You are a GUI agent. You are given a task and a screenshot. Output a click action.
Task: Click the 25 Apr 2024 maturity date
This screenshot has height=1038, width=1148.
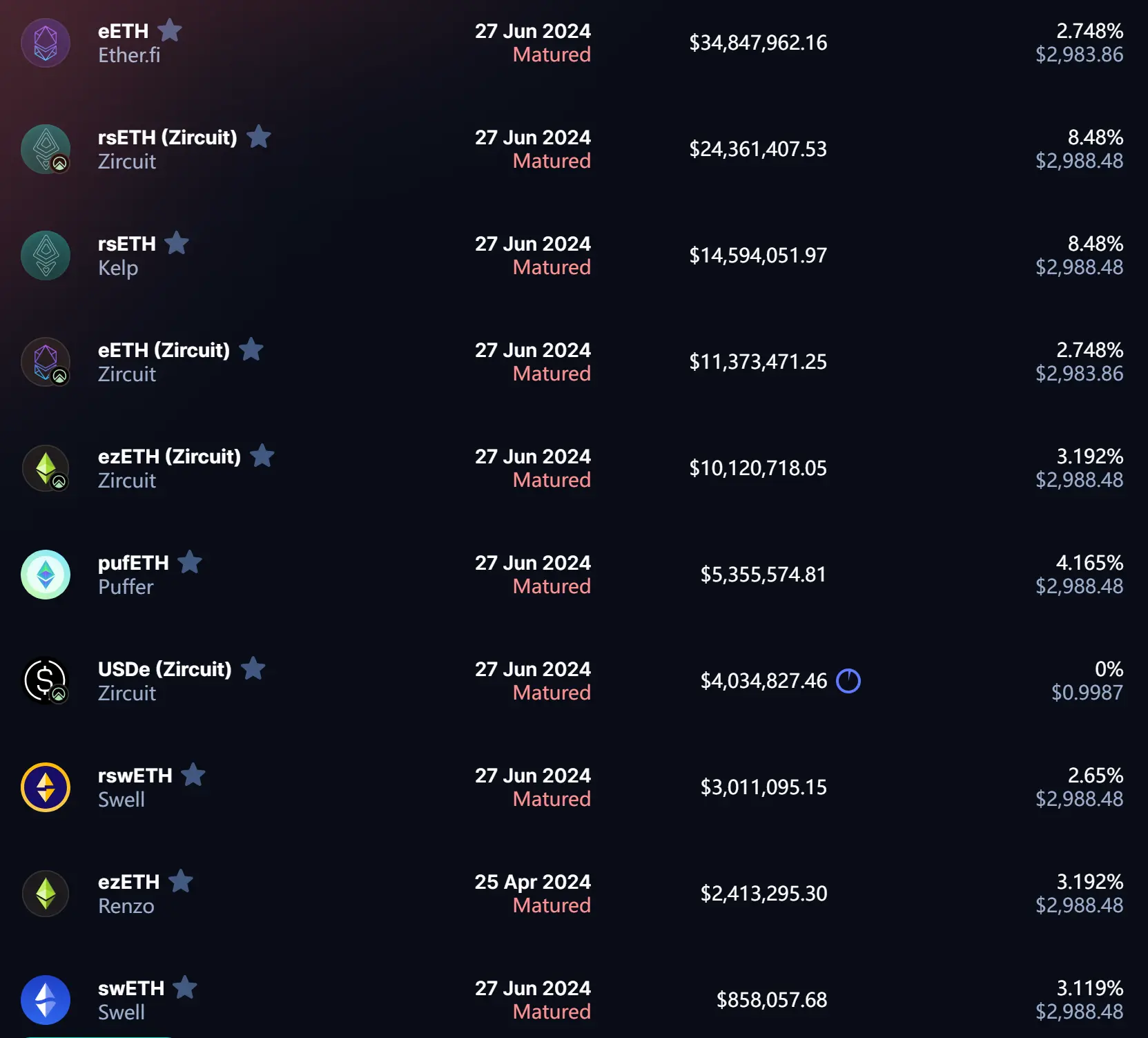[532, 882]
